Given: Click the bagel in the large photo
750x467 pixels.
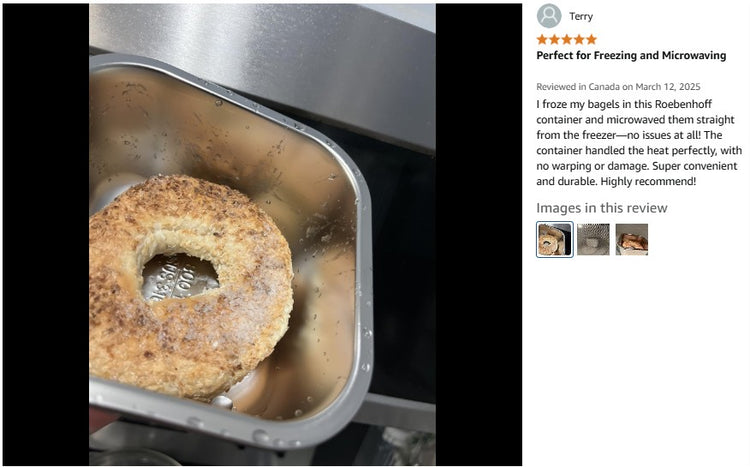Looking at the screenshot, I should coord(191,287).
